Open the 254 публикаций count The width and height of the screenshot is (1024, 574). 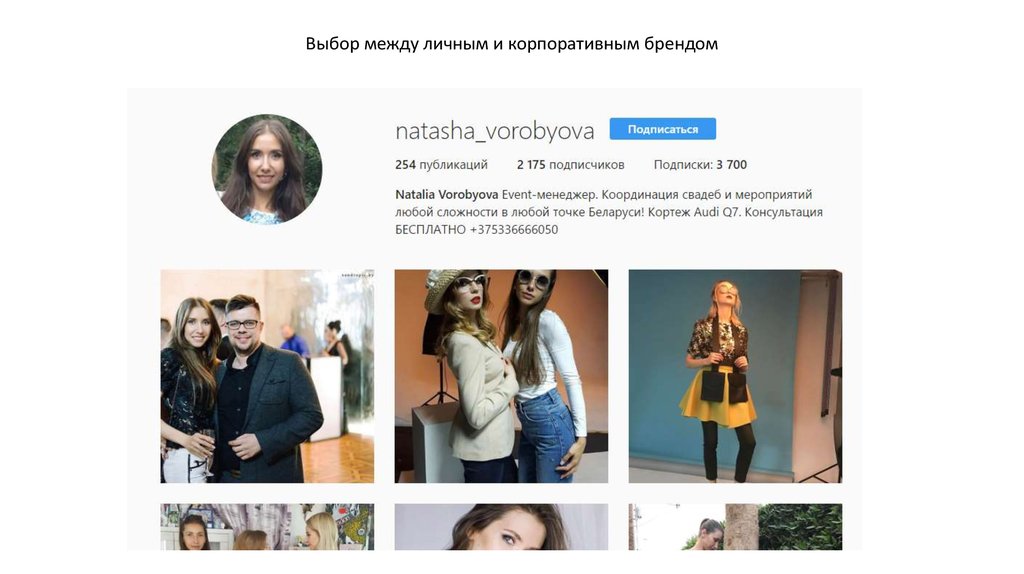(x=441, y=165)
